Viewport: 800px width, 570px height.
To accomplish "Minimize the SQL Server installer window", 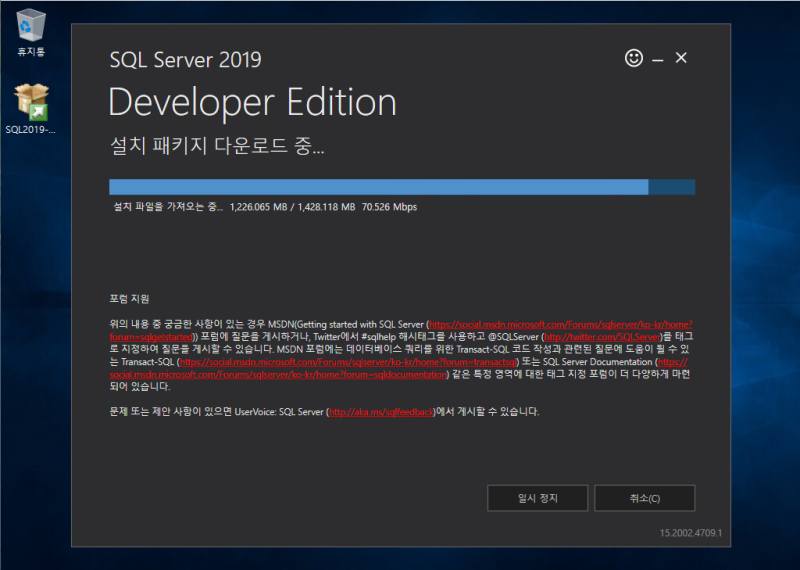I will (658, 60).
